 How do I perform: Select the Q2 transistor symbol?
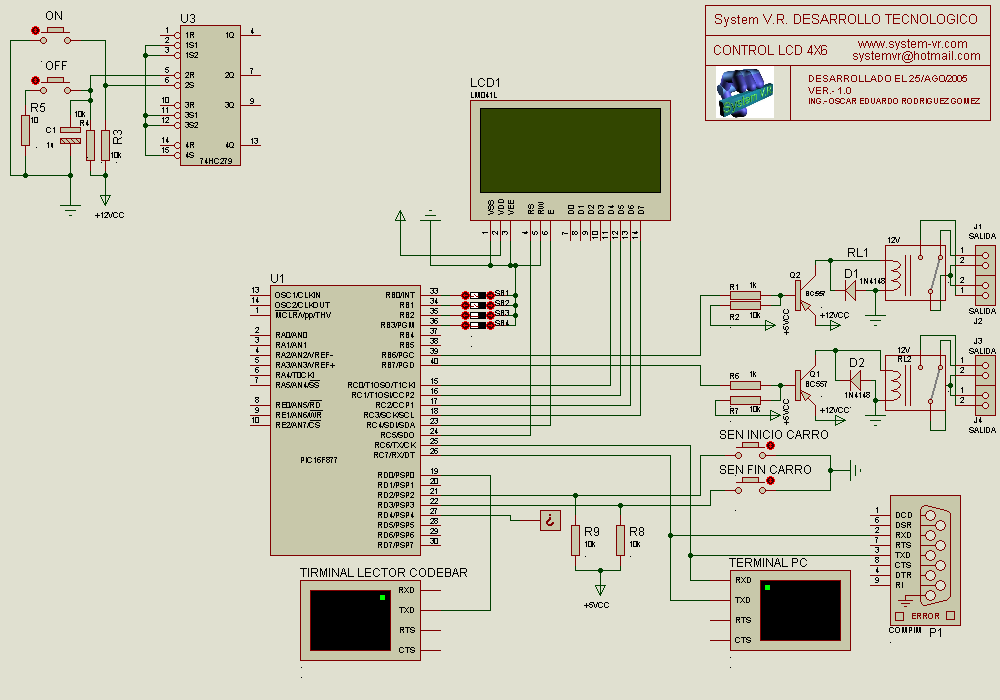pos(801,293)
